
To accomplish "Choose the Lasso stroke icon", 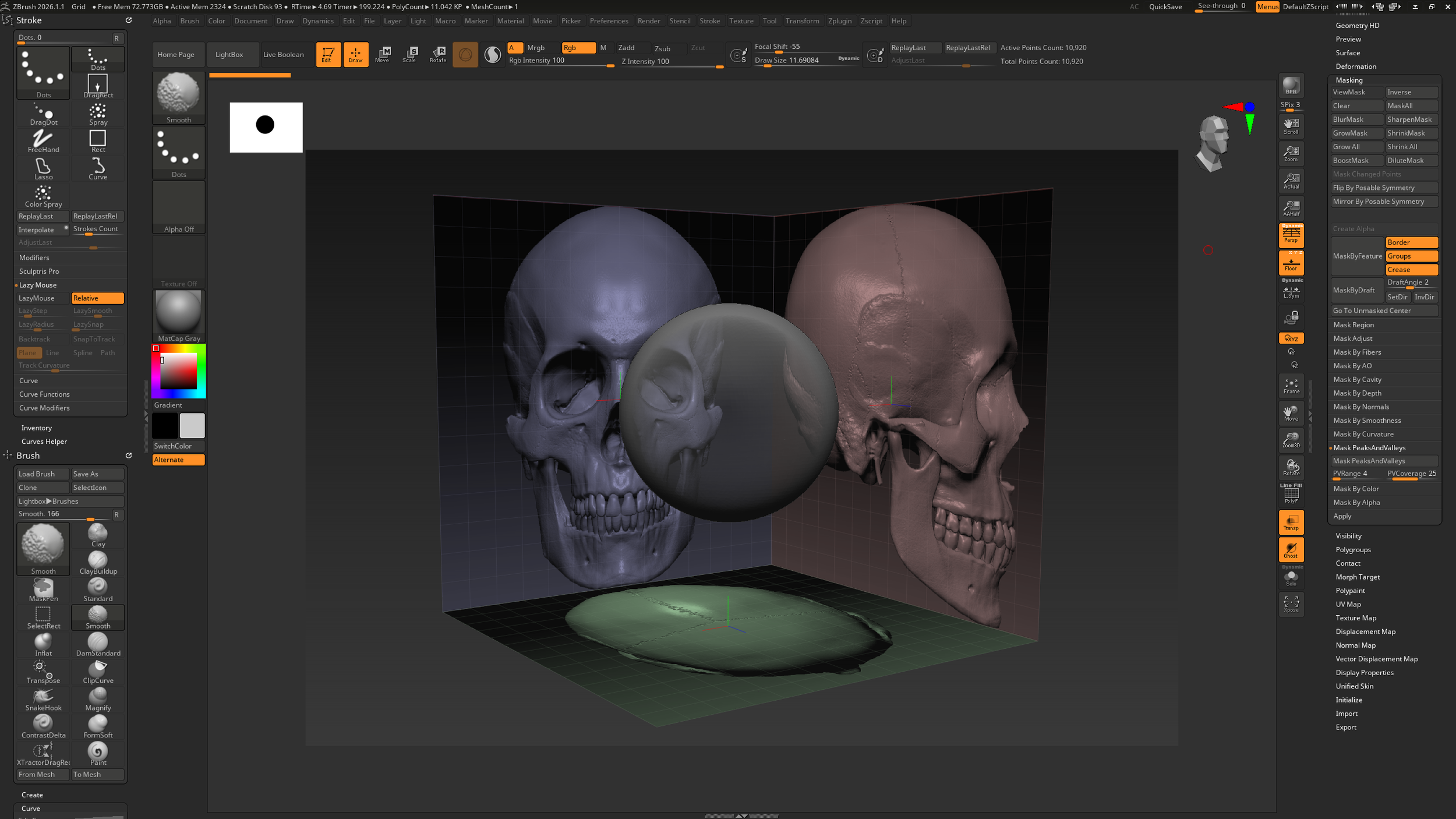I will click(43, 168).
